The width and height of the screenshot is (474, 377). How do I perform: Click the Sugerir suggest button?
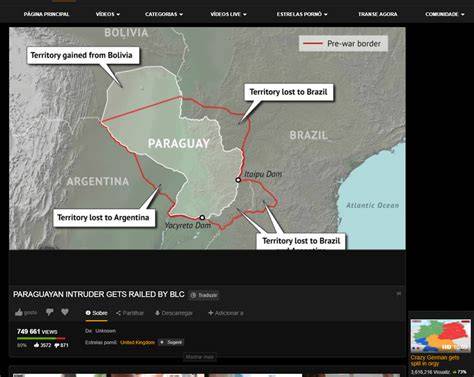[171, 342]
